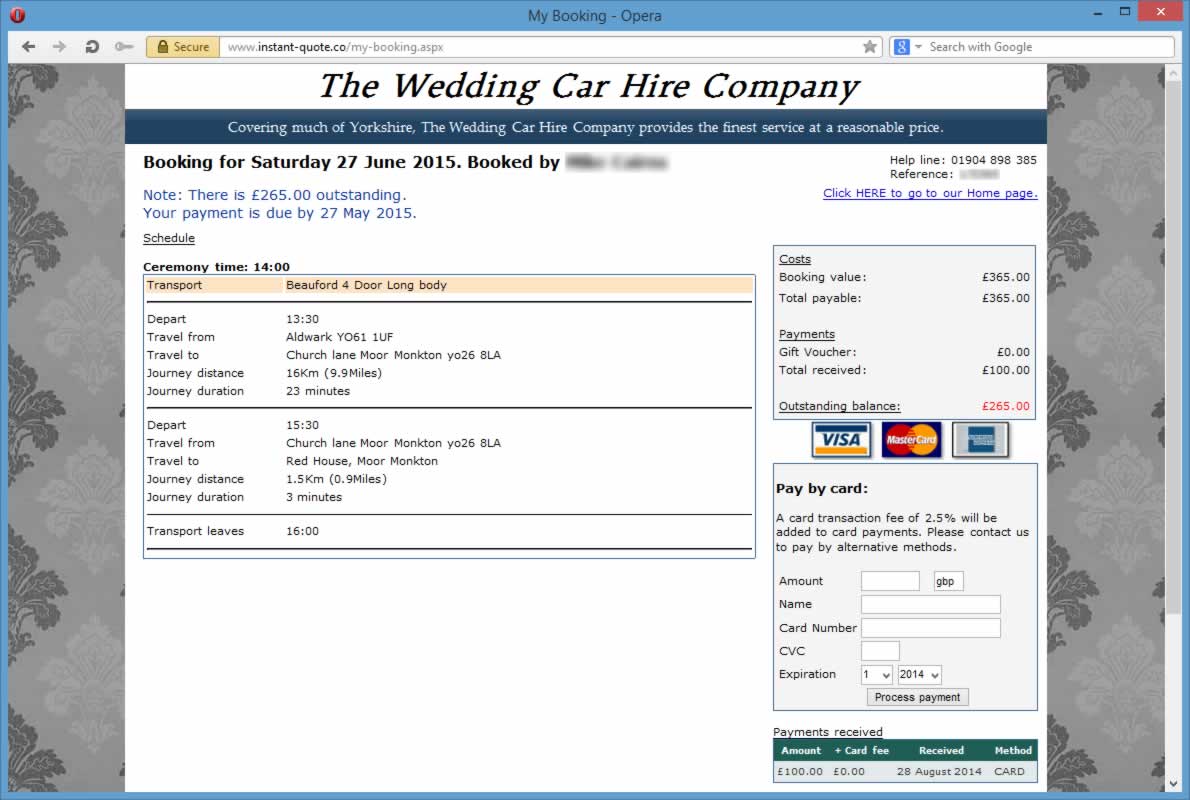Click the Process payment button
Viewport: 1190px width, 800px height.
(x=917, y=697)
